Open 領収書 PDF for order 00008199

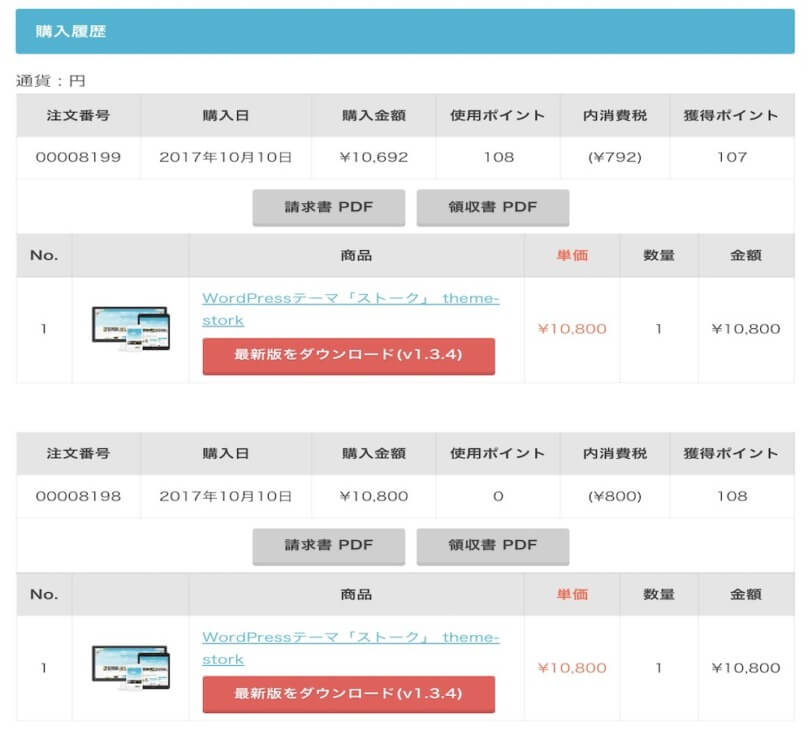point(492,207)
